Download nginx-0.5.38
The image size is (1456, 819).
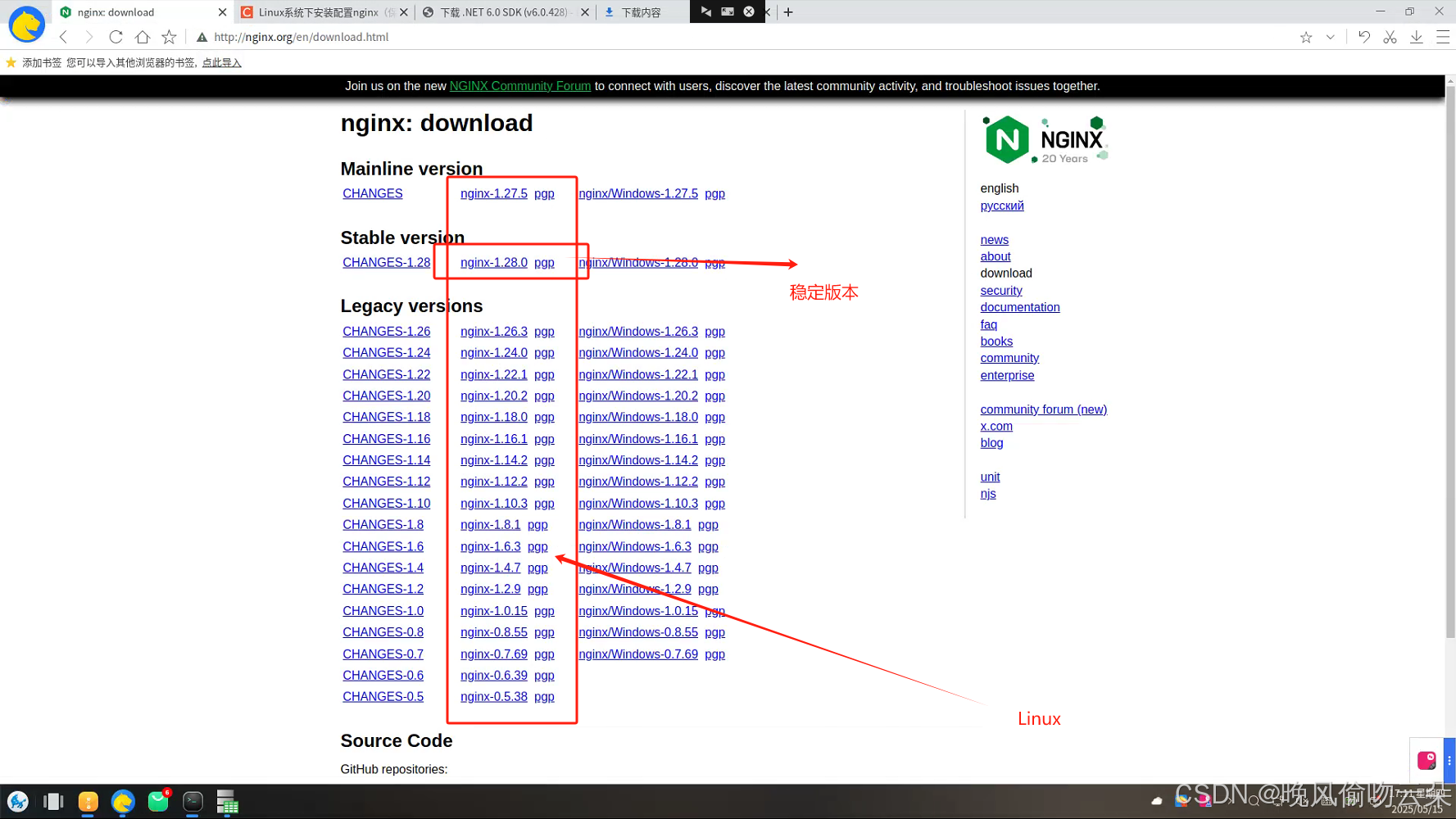(x=494, y=696)
